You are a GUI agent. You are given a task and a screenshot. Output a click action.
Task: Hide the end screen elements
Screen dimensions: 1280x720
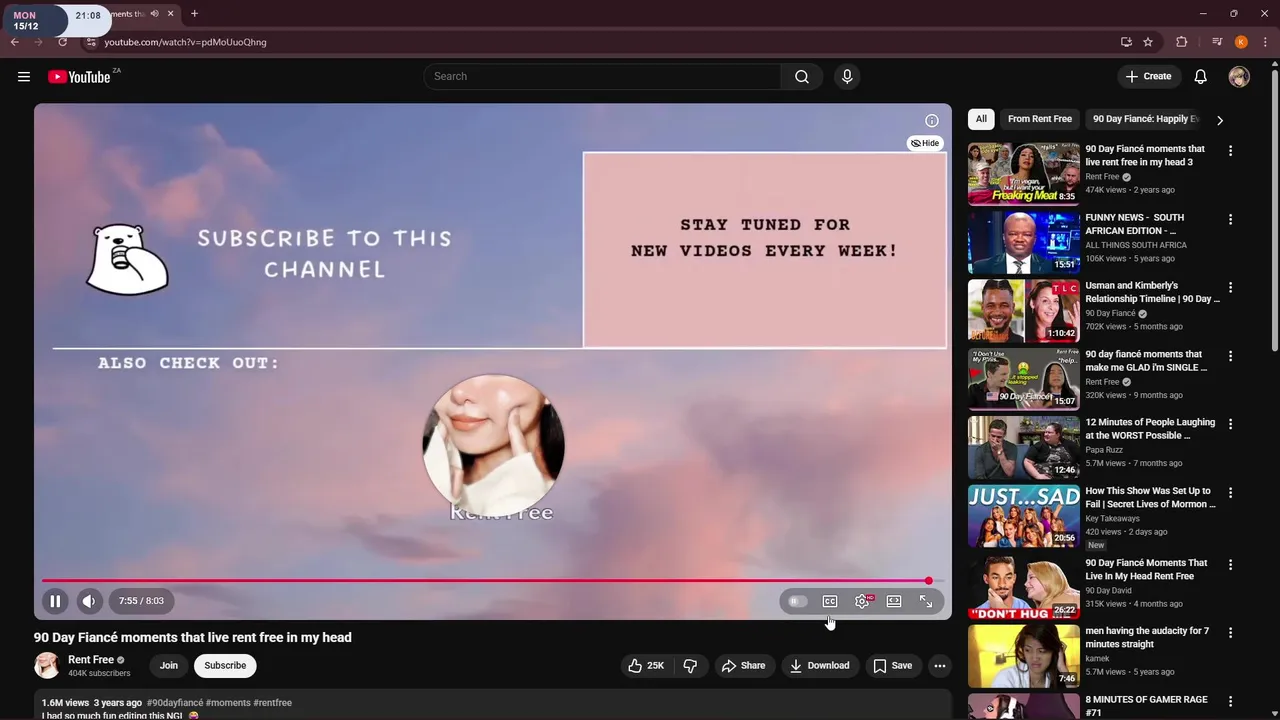point(925,143)
